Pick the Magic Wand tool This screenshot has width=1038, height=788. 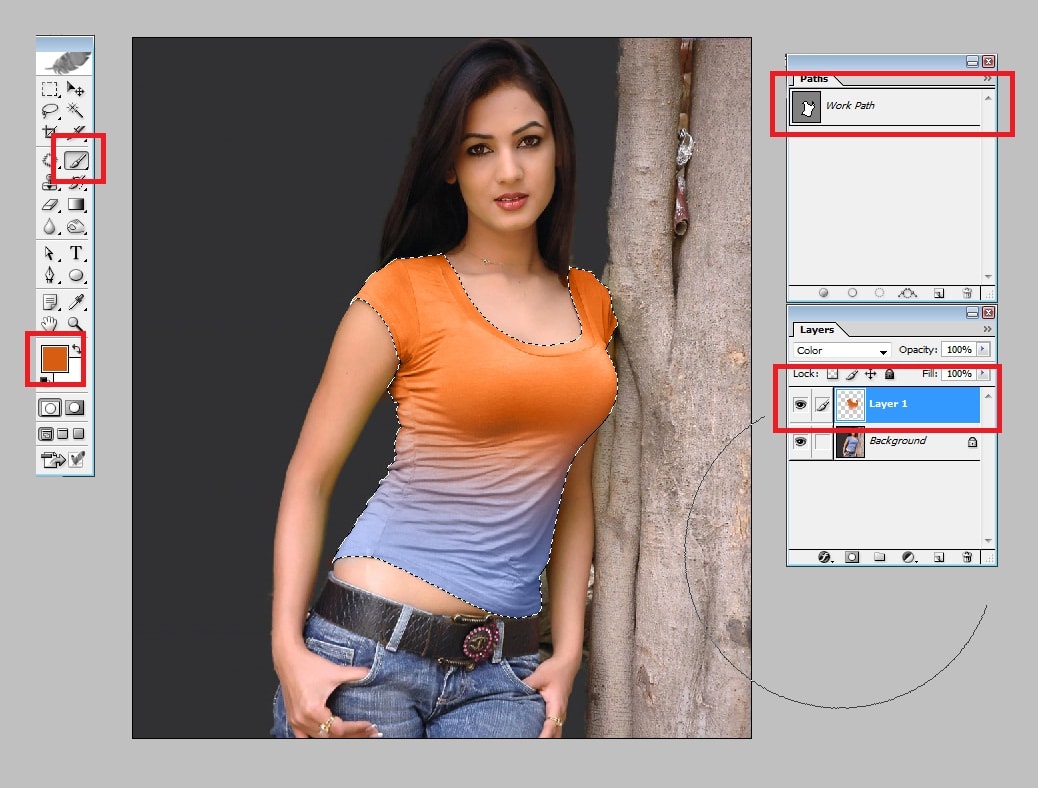76,110
